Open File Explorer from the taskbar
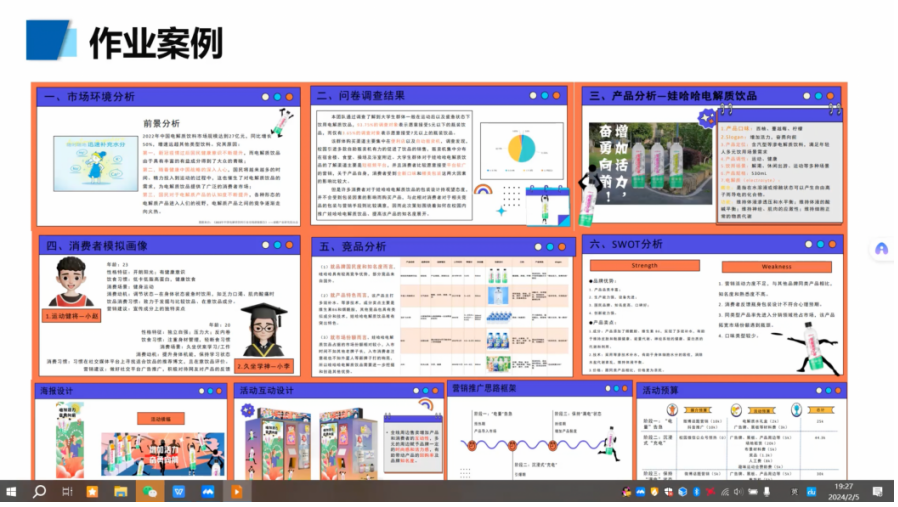This screenshot has width=898, height=507. pyautogui.click(x=122, y=492)
